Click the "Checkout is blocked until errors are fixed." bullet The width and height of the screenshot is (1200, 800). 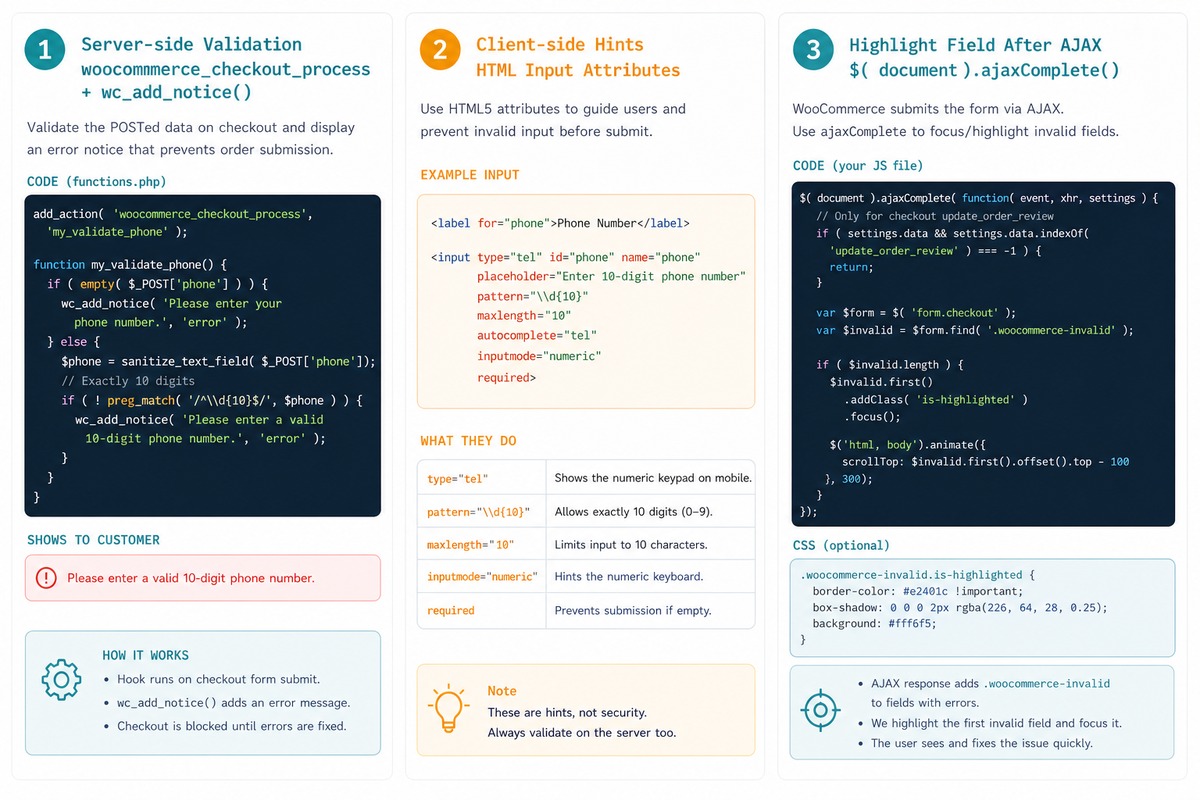tap(232, 726)
